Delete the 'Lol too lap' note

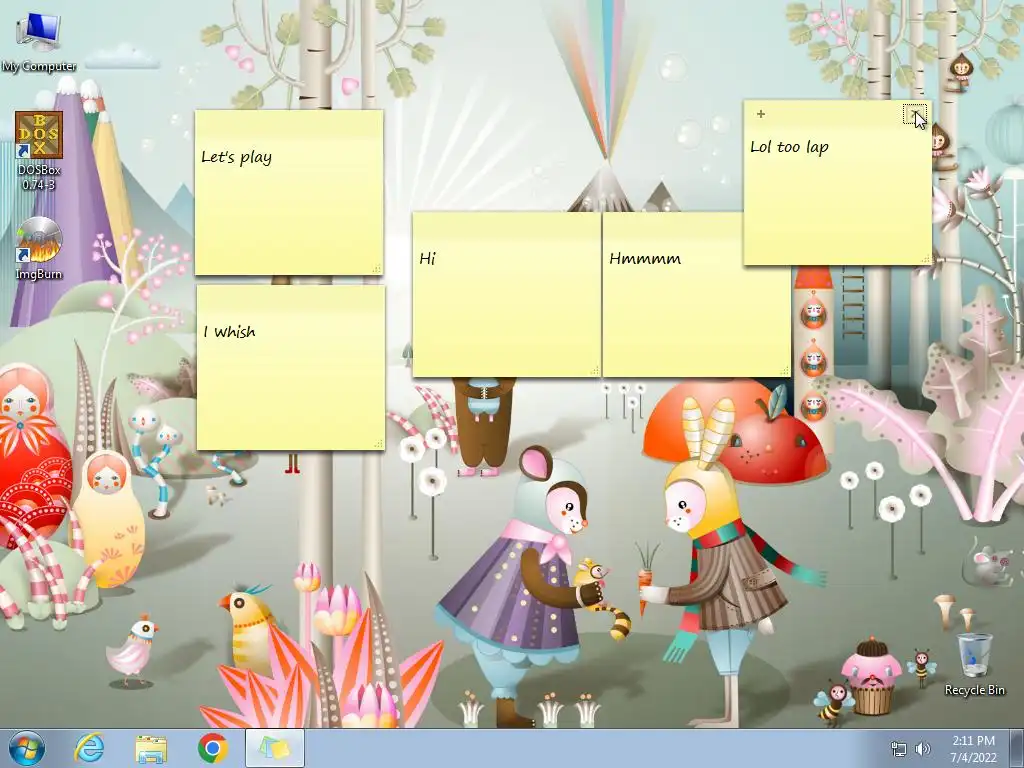pyautogui.click(x=914, y=114)
